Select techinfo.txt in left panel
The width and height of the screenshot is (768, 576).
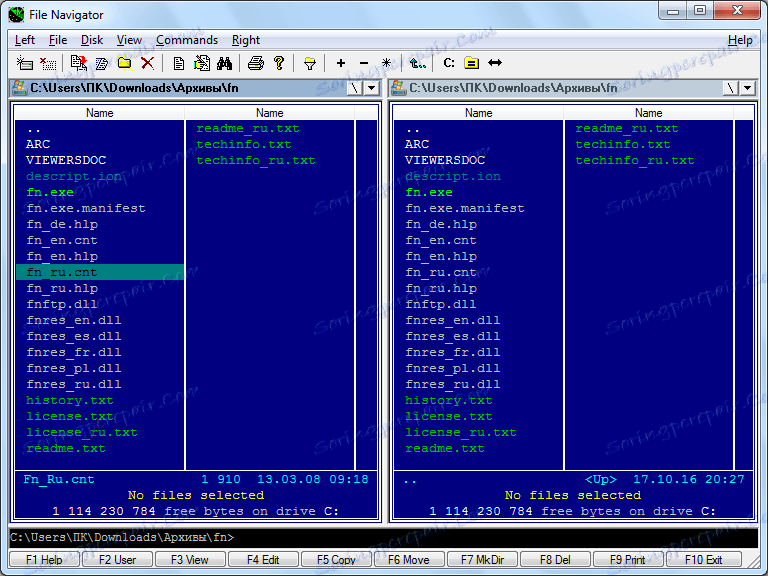coord(244,144)
